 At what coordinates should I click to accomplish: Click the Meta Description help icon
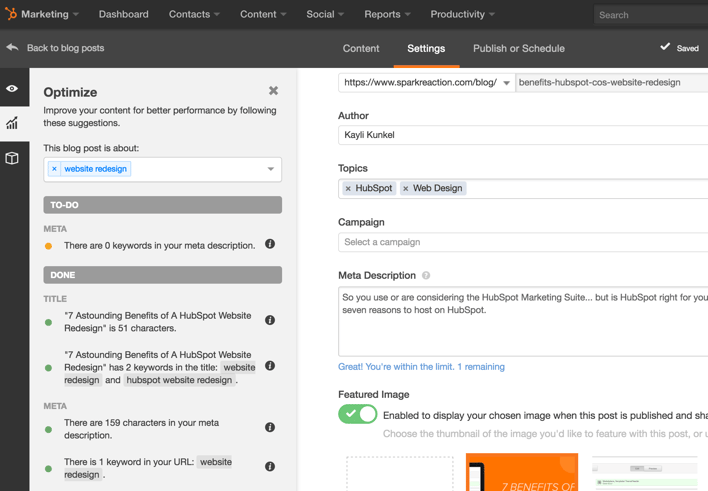click(x=426, y=276)
